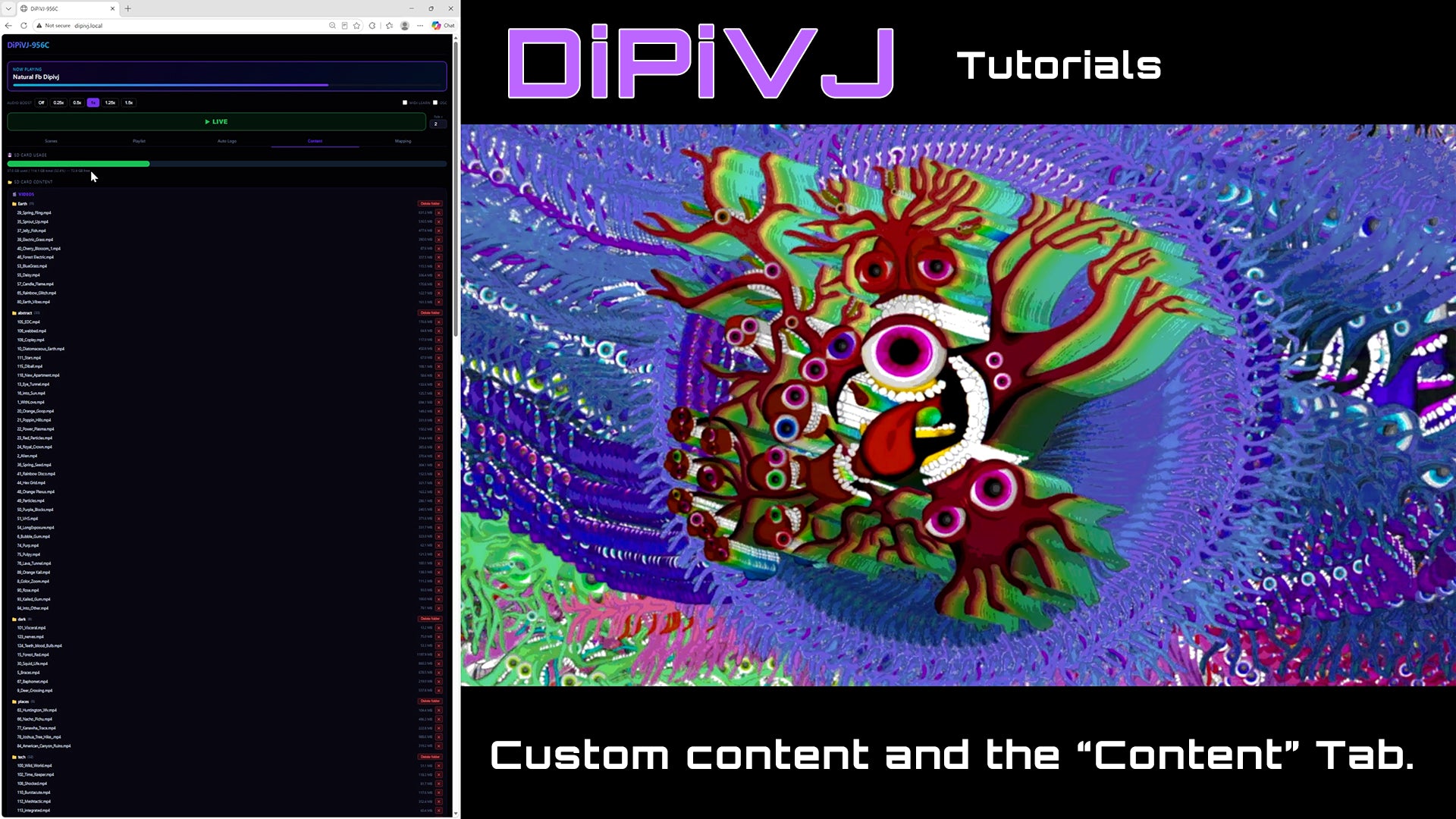This screenshot has width=1456, height=819.
Task: Open the browser tab search dropdown
Action: click(x=8, y=8)
